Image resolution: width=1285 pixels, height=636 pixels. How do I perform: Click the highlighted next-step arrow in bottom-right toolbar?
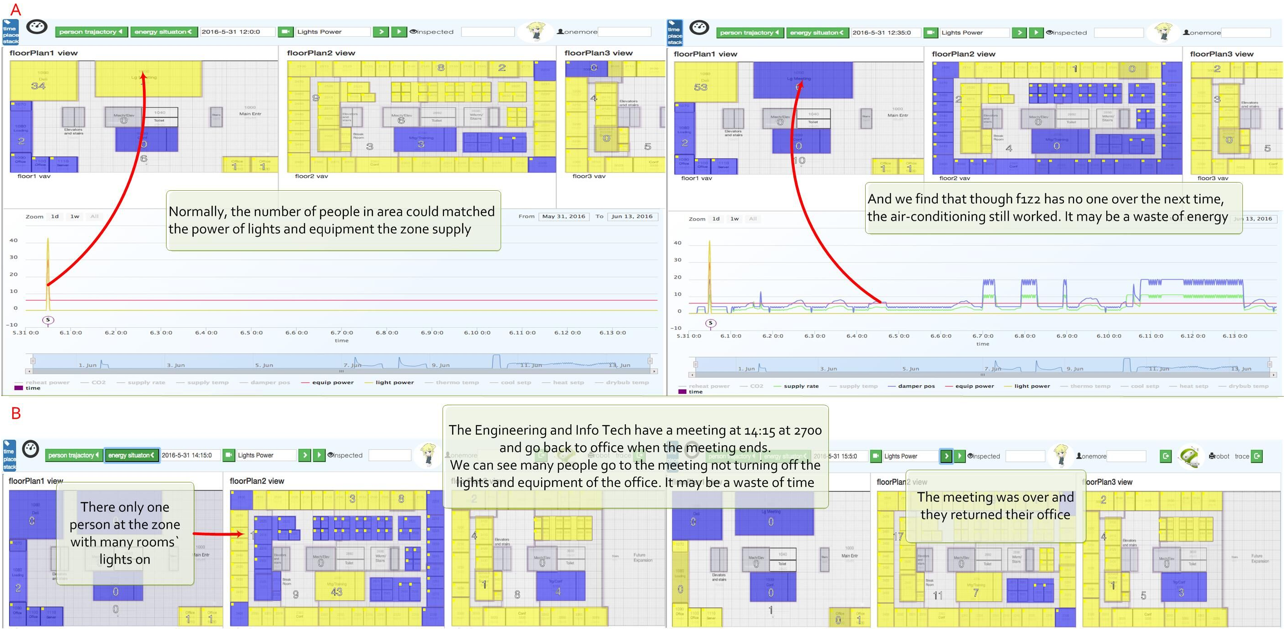(x=945, y=456)
